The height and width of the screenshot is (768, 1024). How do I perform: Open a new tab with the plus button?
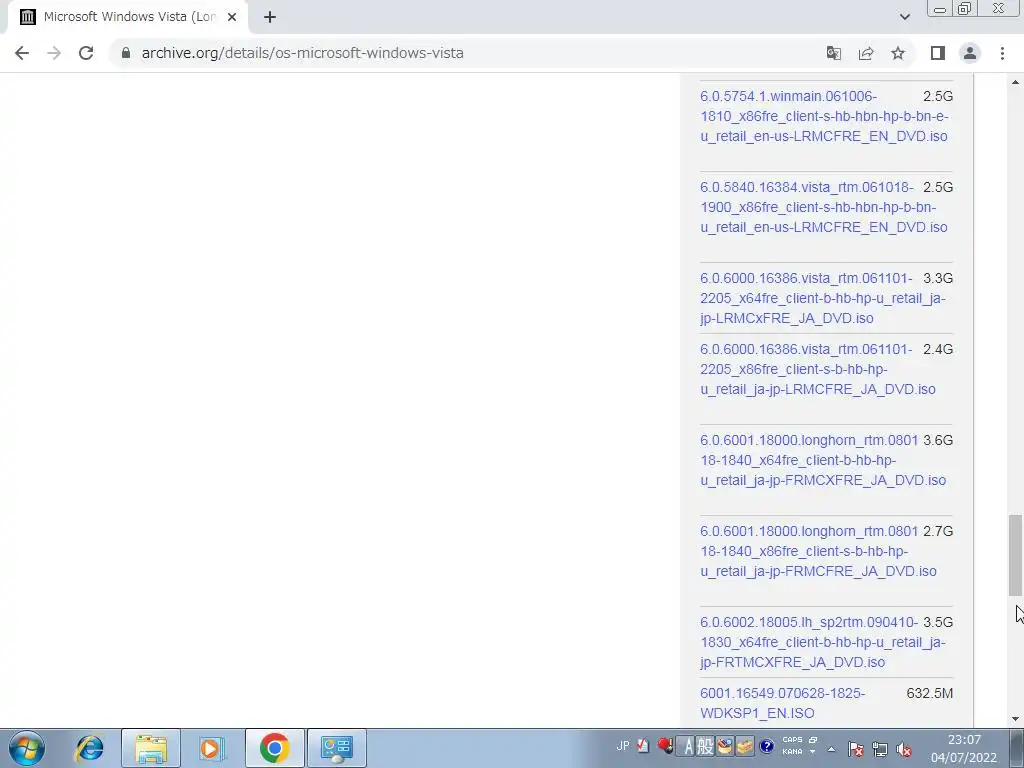tap(270, 17)
